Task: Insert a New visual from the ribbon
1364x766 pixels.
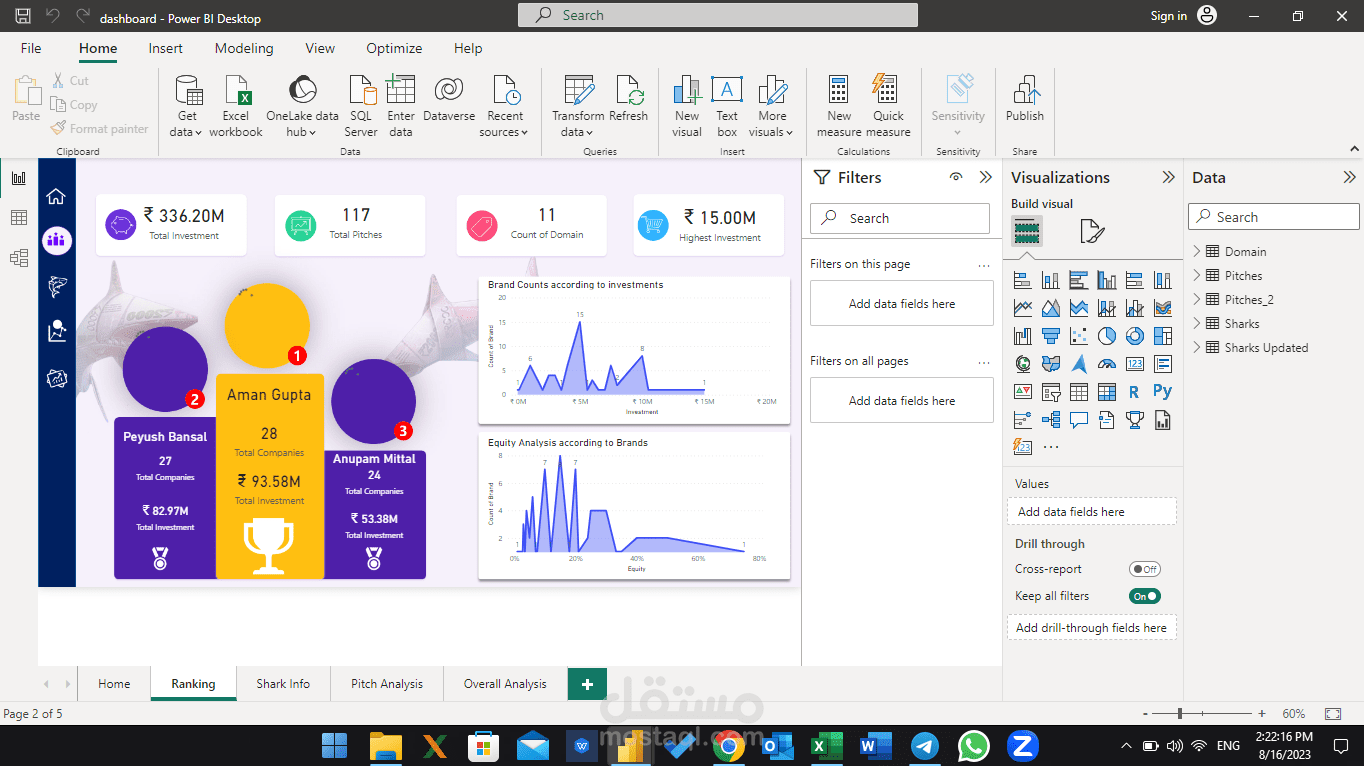Action: pyautogui.click(x=687, y=107)
